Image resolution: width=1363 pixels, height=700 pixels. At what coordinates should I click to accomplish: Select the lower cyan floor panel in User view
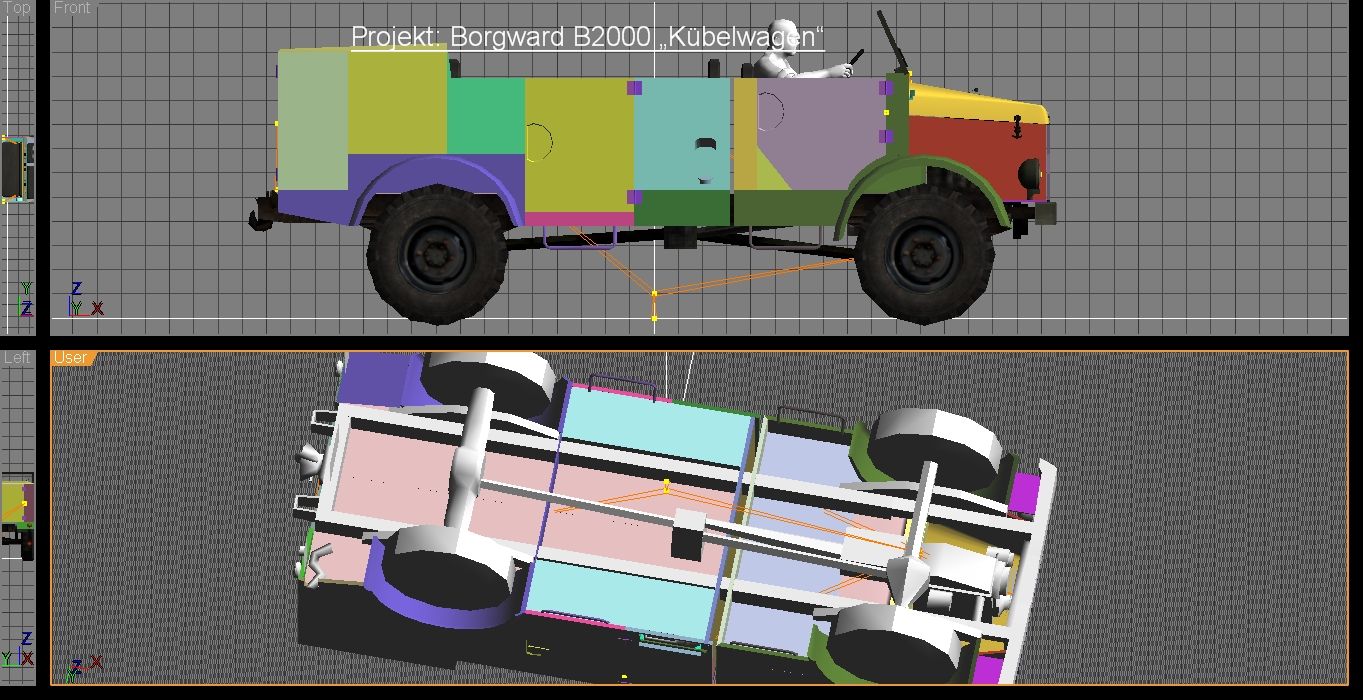[x=620, y=600]
